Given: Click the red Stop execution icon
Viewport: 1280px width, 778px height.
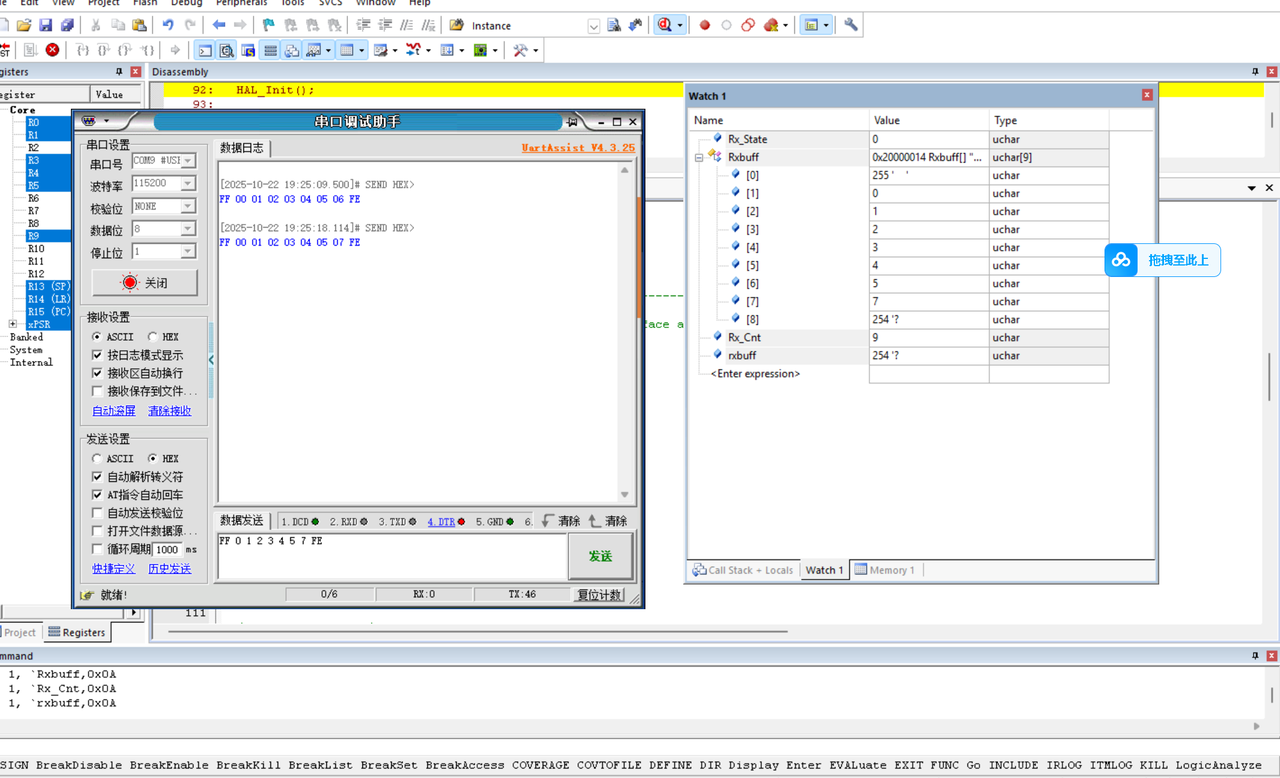Looking at the screenshot, I should tap(52, 50).
